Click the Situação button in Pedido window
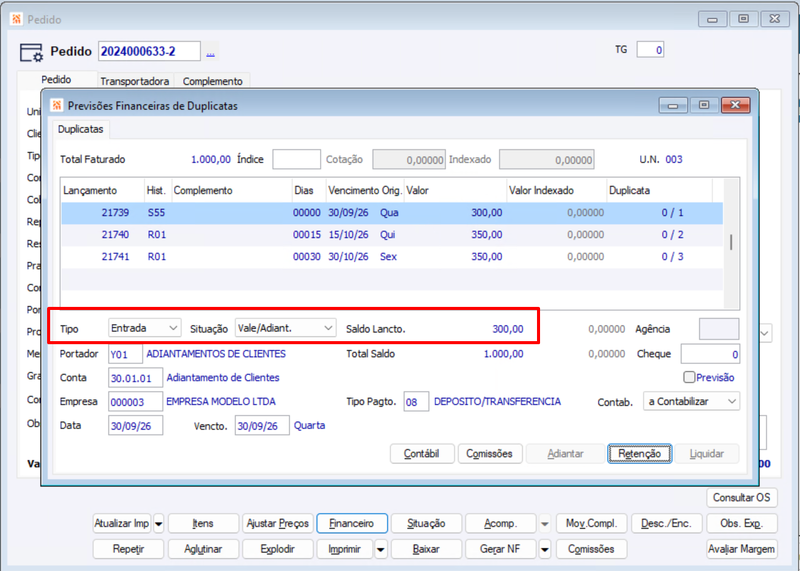 (426, 524)
